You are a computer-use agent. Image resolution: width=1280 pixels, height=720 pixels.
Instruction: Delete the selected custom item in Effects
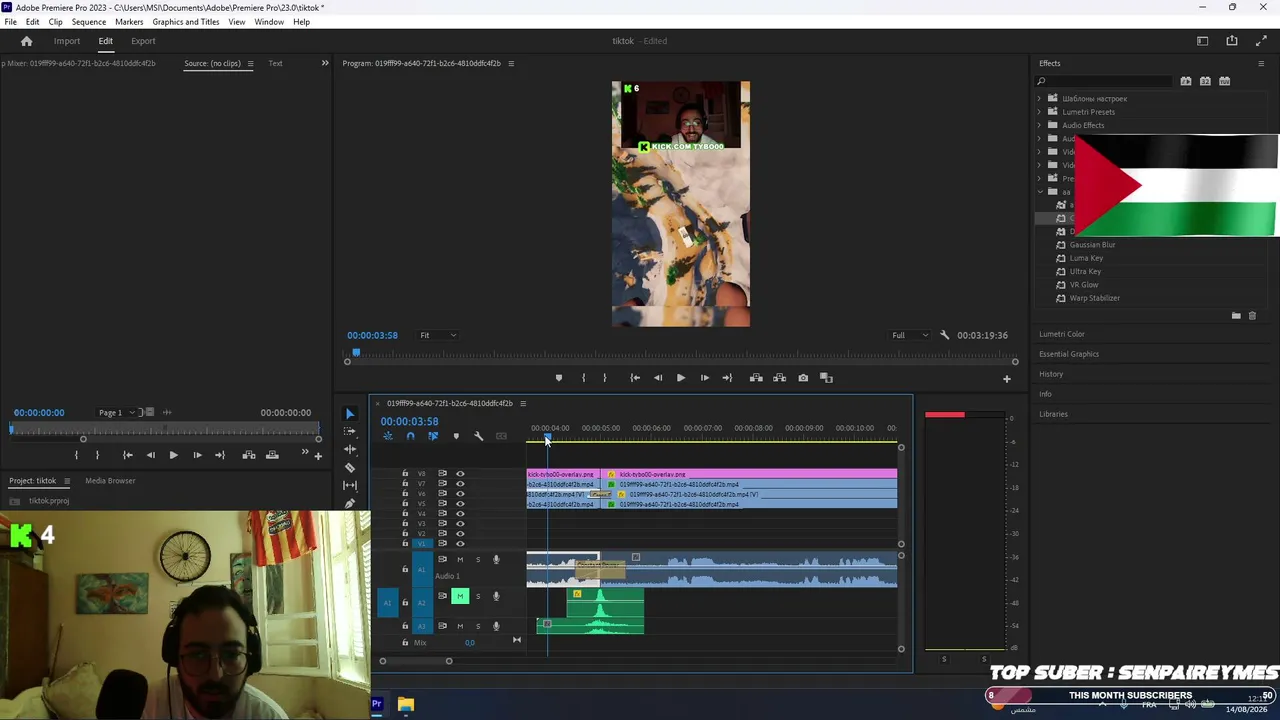(x=1252, y=316)
